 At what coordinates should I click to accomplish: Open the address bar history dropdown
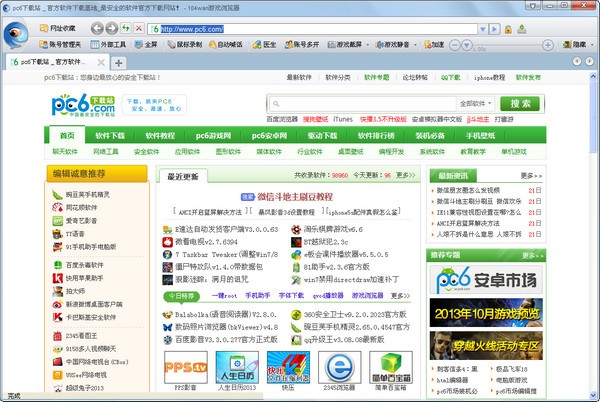tap(483, 29)
